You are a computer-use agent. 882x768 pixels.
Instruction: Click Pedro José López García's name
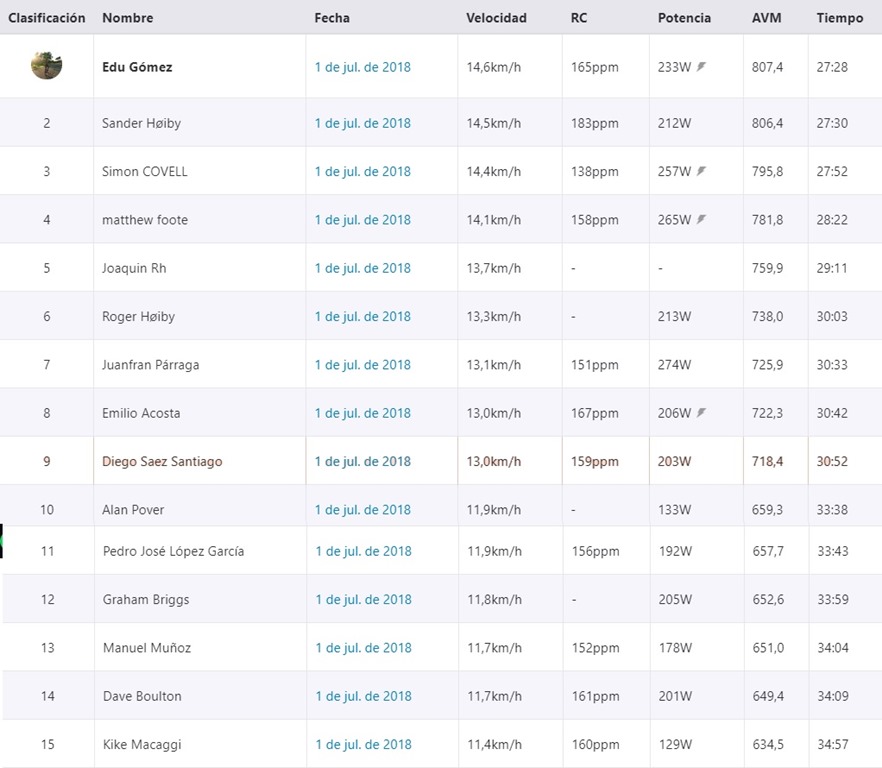(x=173, y=551)
